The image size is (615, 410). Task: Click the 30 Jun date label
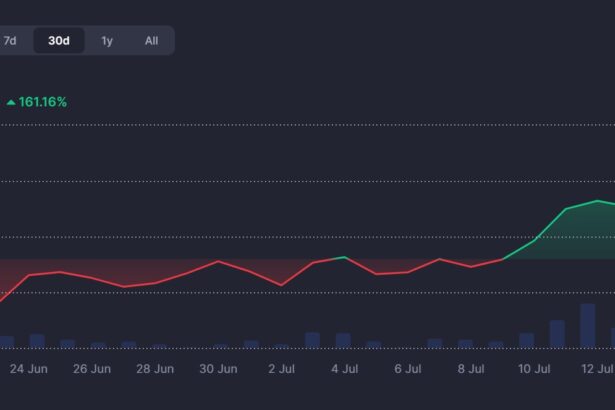(x=218, y=369)
